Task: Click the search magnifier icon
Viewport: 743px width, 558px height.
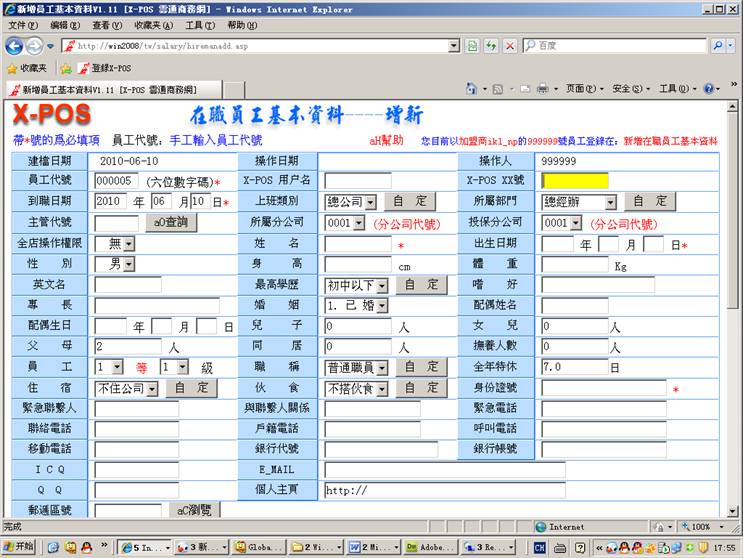Action: coord(718,46)
